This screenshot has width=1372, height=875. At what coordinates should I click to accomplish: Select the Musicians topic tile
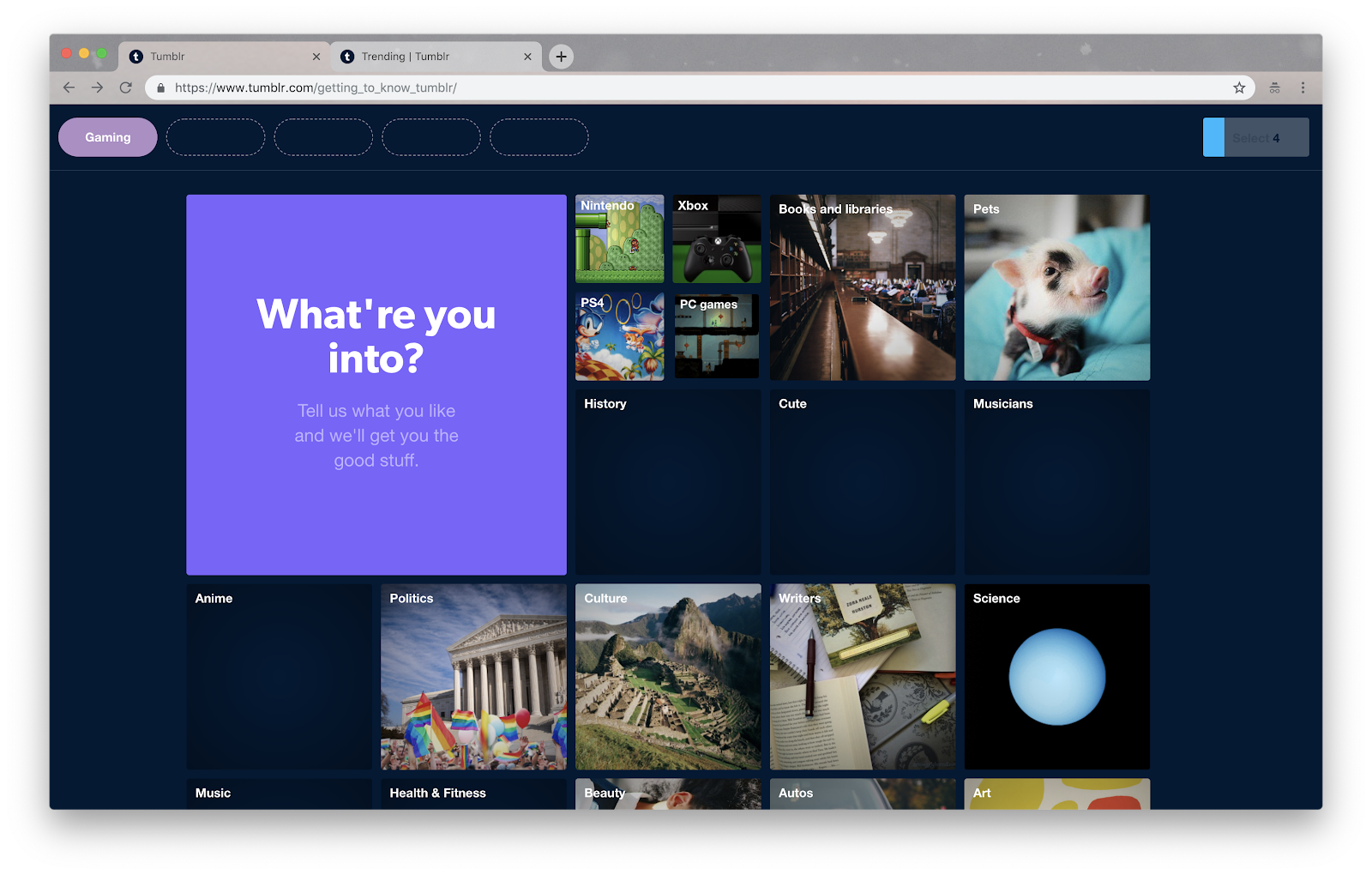(1057, 482)
